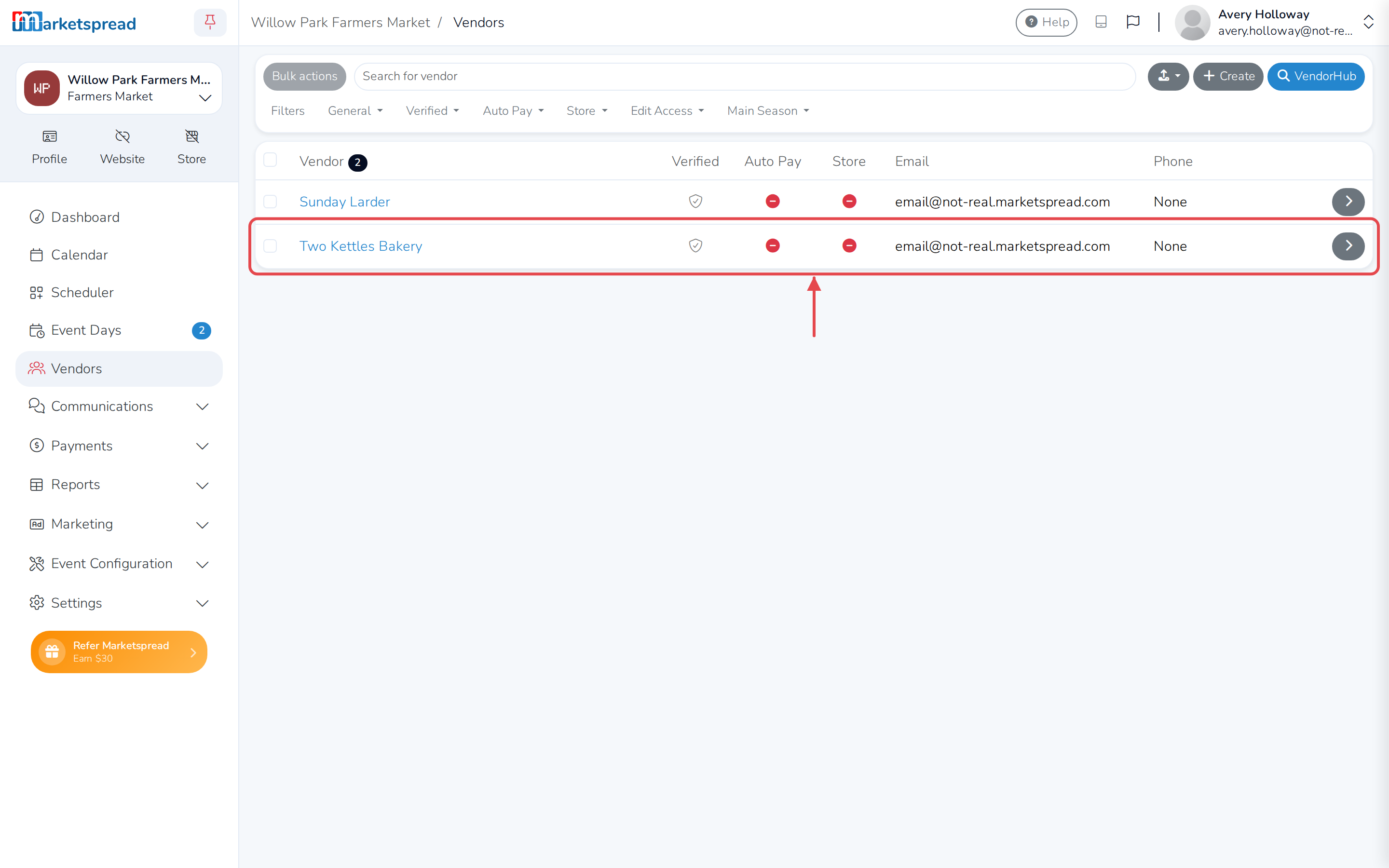Click the Sunday Larder Store status icon
The image size is (1389, 868).
point(849,202)
